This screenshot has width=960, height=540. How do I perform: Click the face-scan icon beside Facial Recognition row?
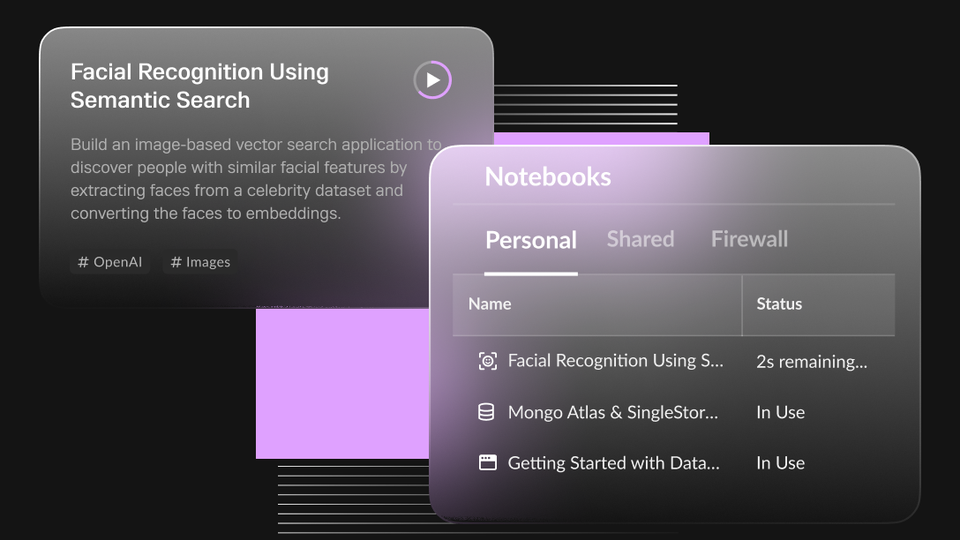tap(487, 361)
